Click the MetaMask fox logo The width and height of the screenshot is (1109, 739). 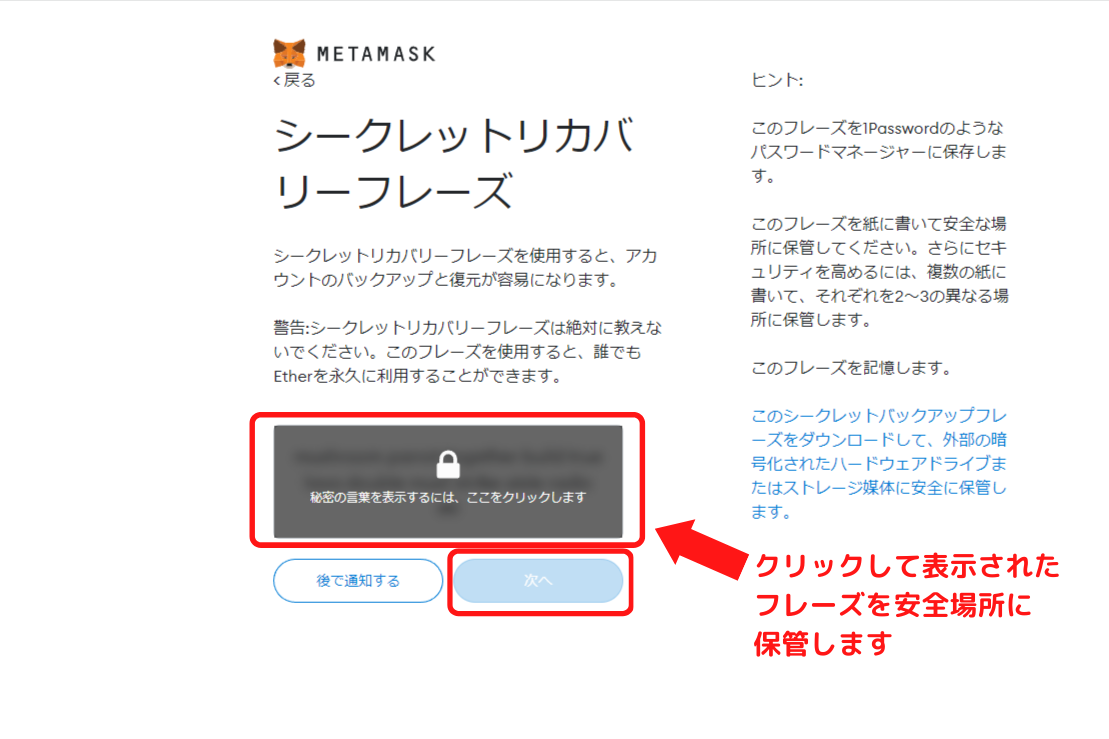[x=289, y=54]
